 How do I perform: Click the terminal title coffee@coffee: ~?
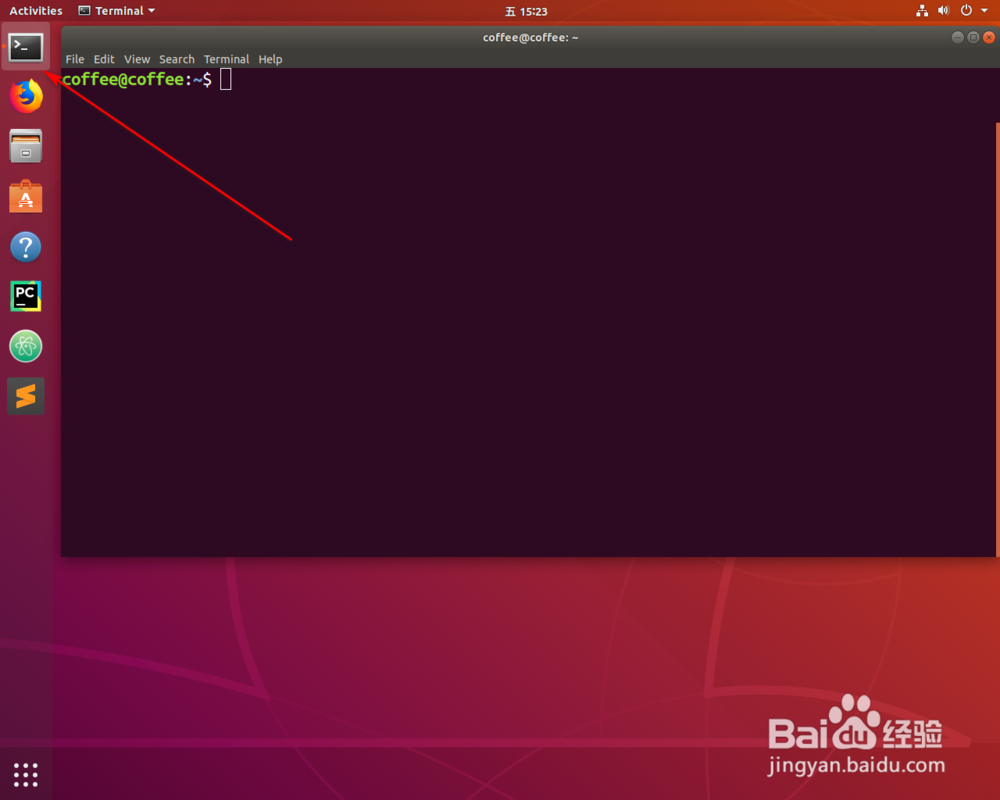tap(531, 38)
